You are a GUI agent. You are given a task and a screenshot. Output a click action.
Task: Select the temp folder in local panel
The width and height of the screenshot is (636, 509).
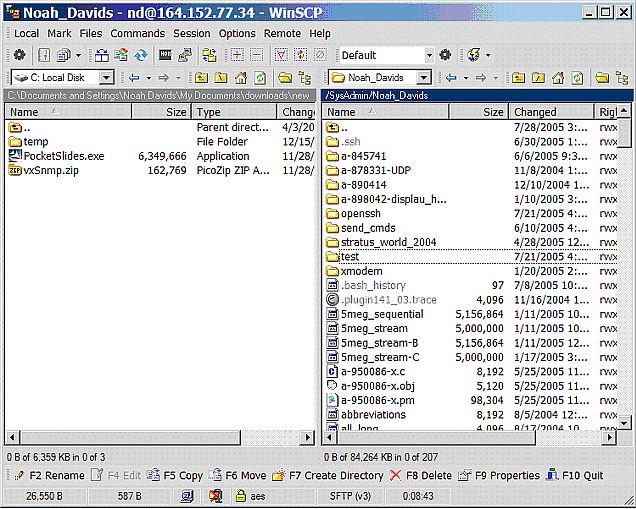[28, 142]
